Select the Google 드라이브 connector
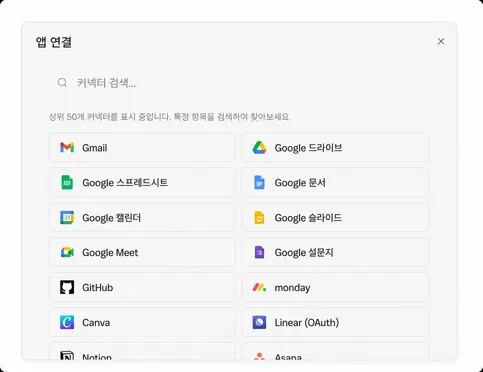The image size is (483, 372). (x=335, y=147)
